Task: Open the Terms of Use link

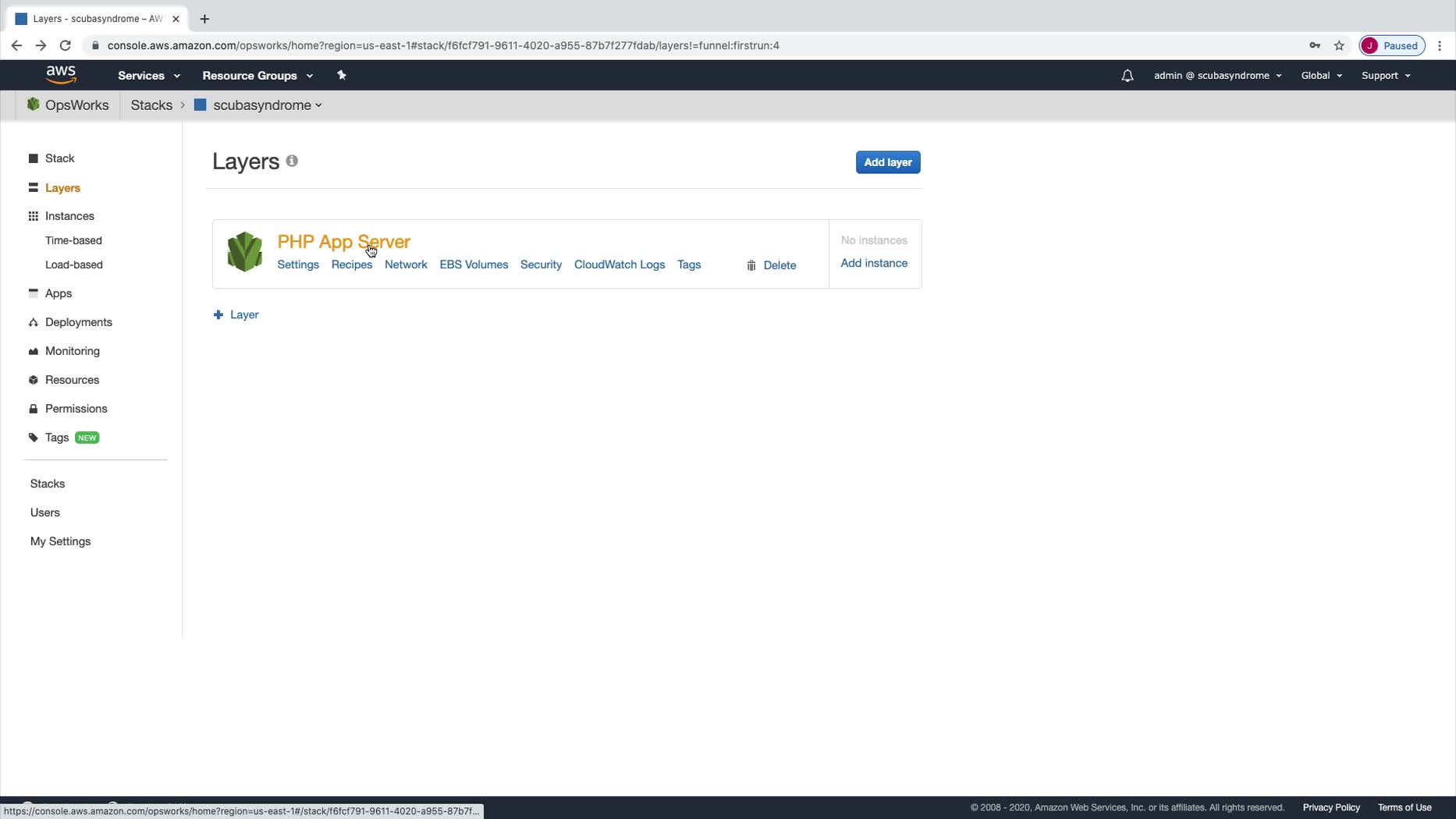Action: point(1405,807)
